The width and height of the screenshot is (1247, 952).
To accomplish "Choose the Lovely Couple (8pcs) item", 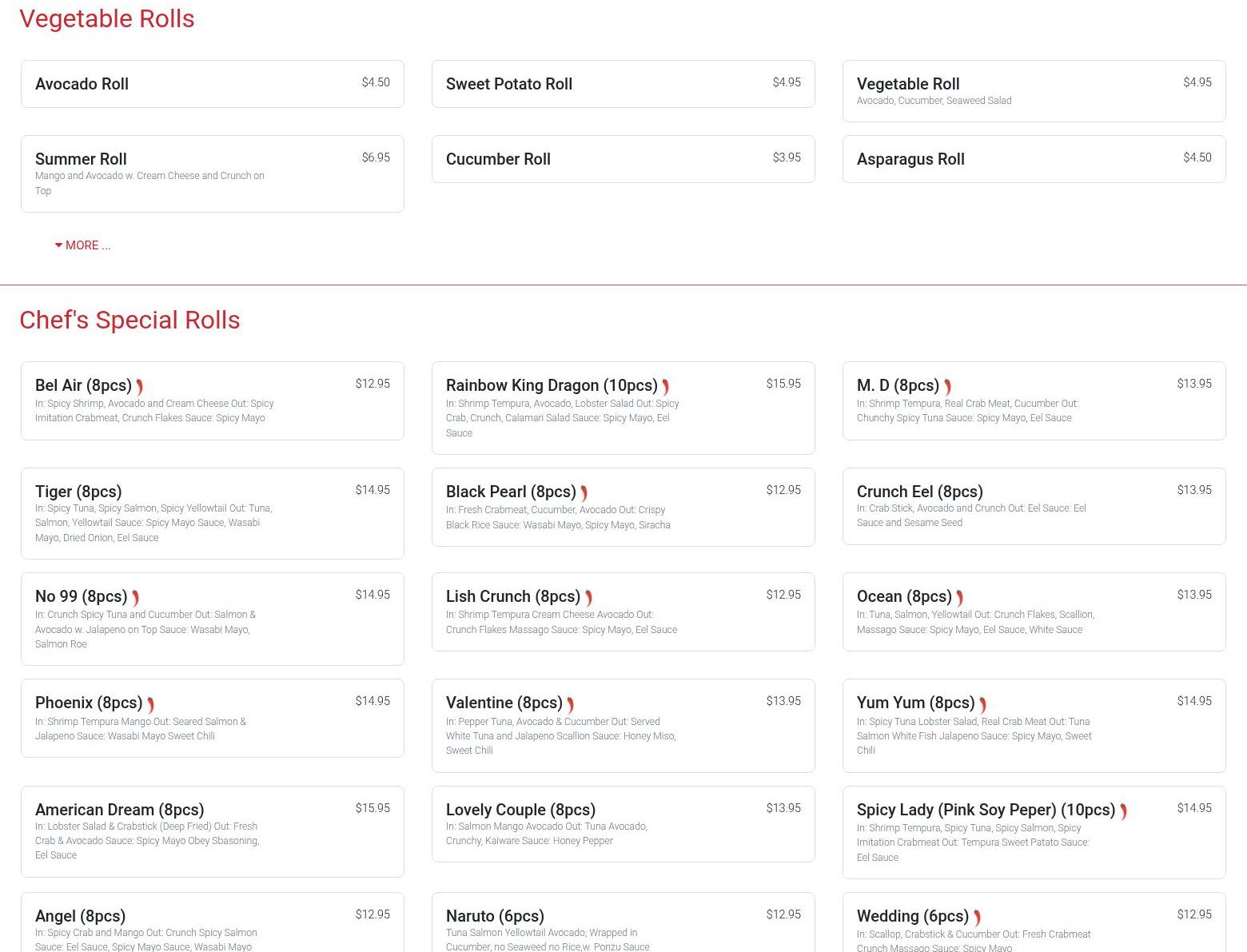I will tap(623, 824).
